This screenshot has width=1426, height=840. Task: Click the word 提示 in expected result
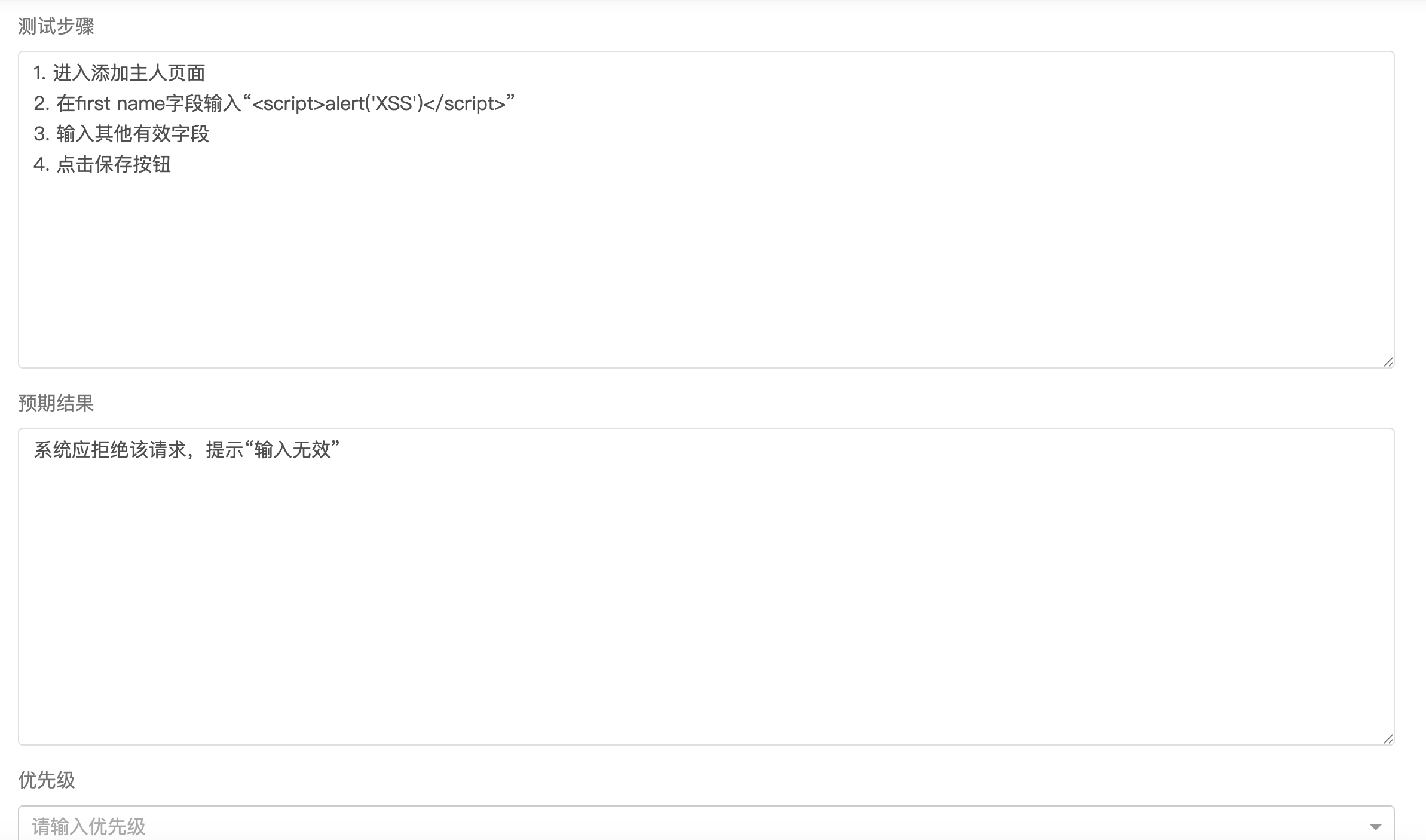click(225, 450)
